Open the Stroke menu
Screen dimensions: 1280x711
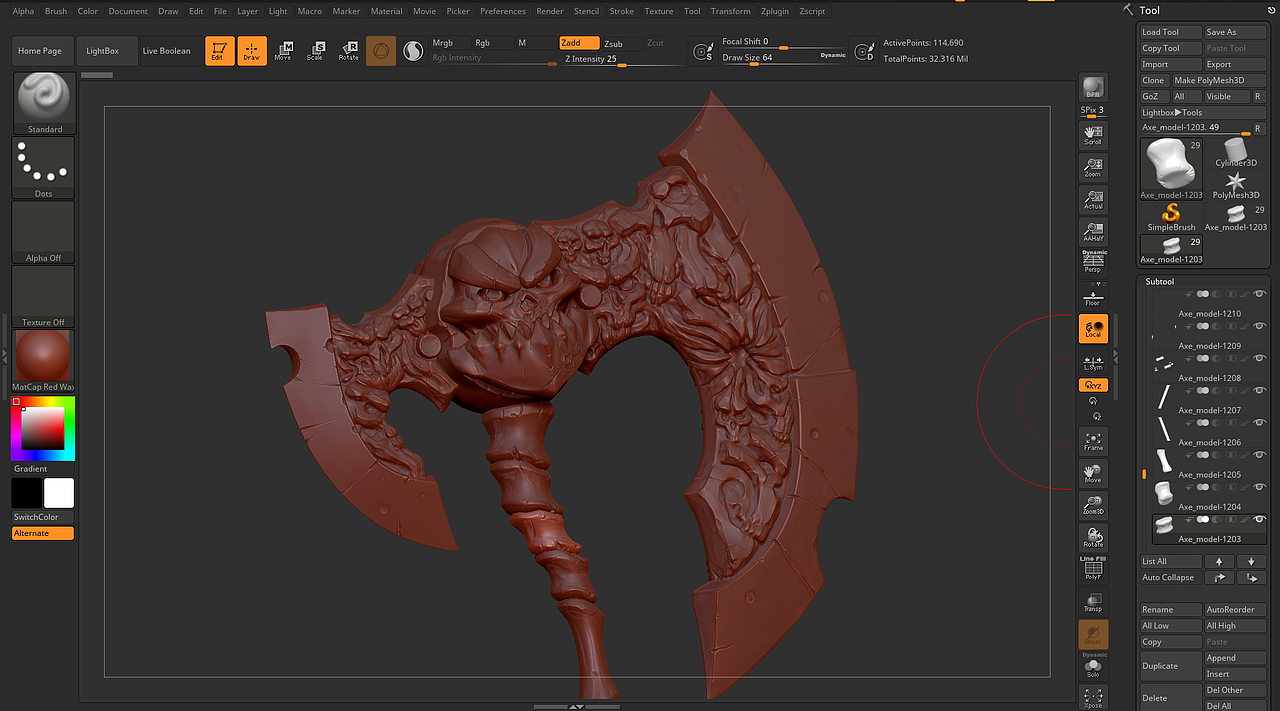(x=621, y=11)
